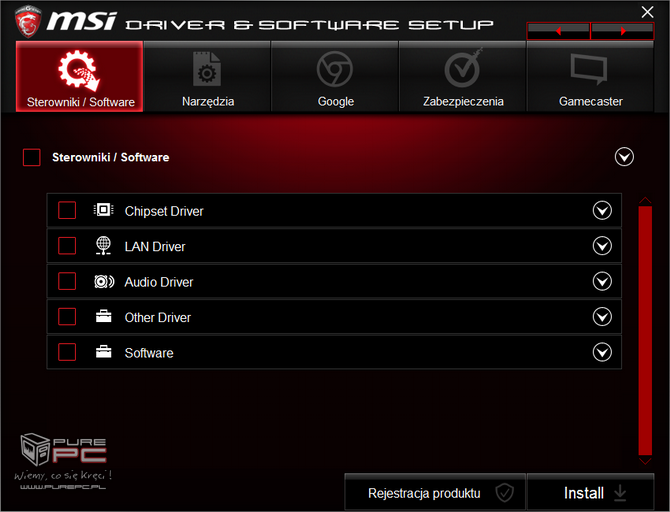Switch to the Gamecaster tab

[590, 77]
